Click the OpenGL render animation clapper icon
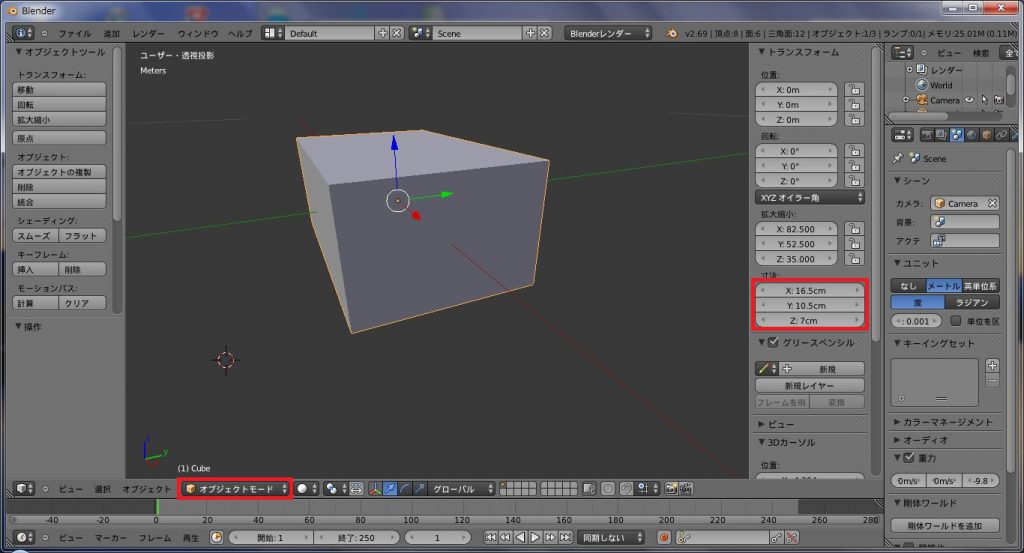1024x553 pixels. point(686,488)
